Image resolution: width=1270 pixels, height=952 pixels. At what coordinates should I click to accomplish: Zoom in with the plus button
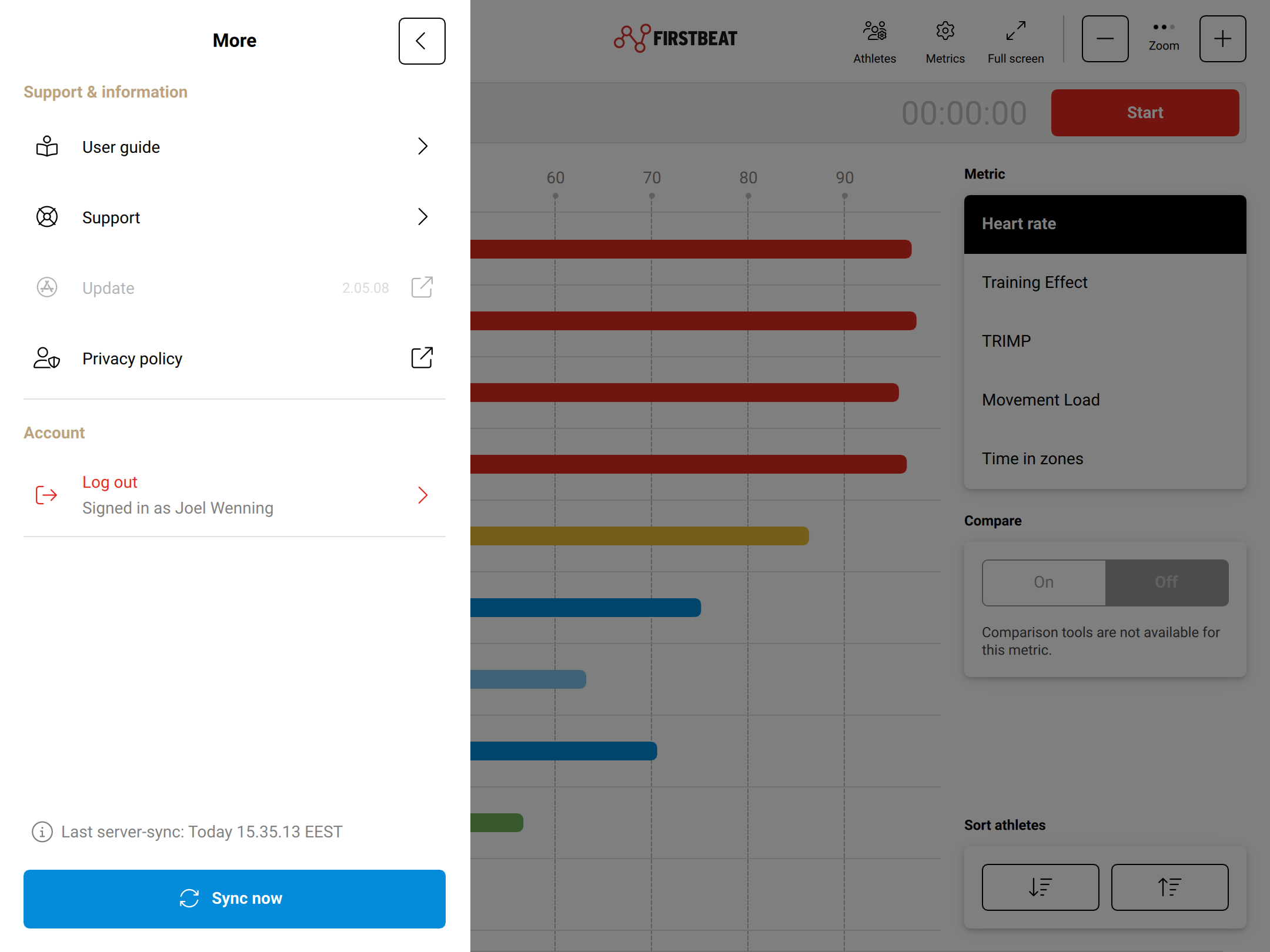tap(1222, 39)
